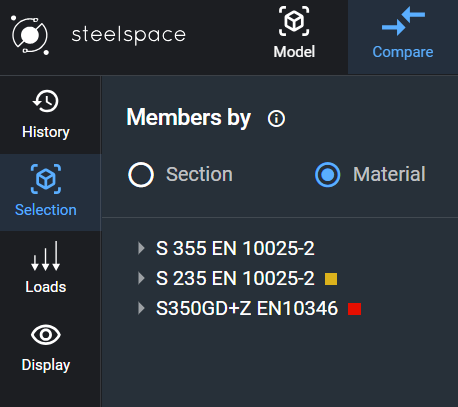The image size is (458, 407).
Task: Switch to the Model tab label
Action: (294, 52)
